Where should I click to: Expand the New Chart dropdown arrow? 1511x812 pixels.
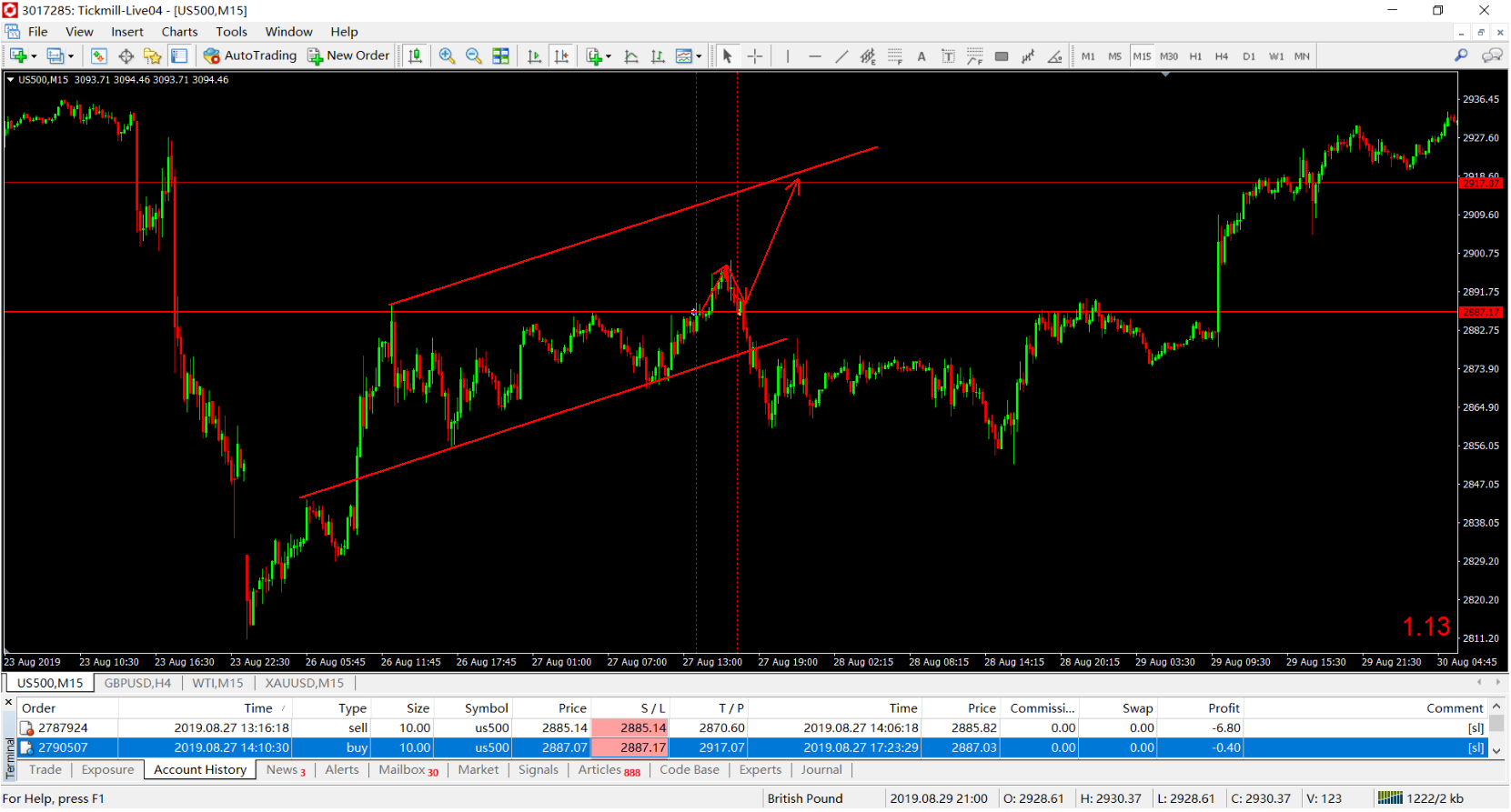pos(34,56)
